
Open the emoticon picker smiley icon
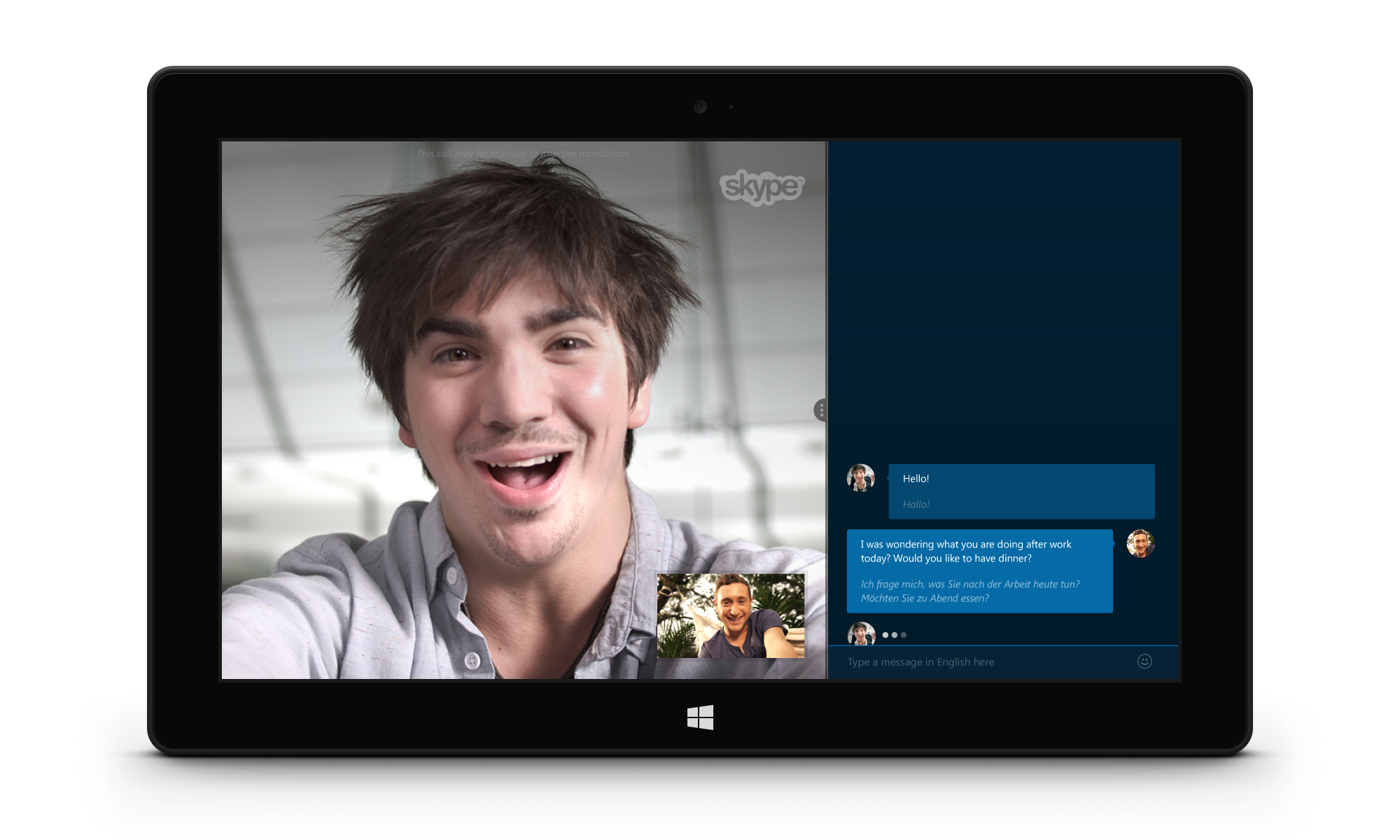tap(1144, 661)
